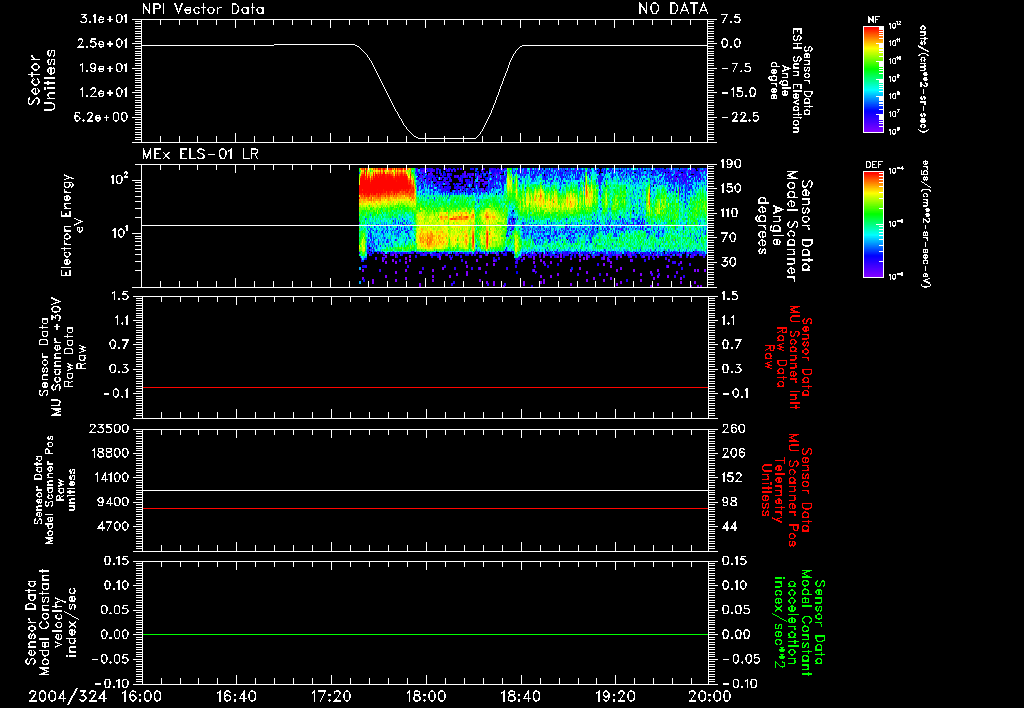Select the red "MU Scanner Init Raw Data" title
The height and width of the screenshot is (708, 1024).
pyautogui.click(x=787, y=357)
